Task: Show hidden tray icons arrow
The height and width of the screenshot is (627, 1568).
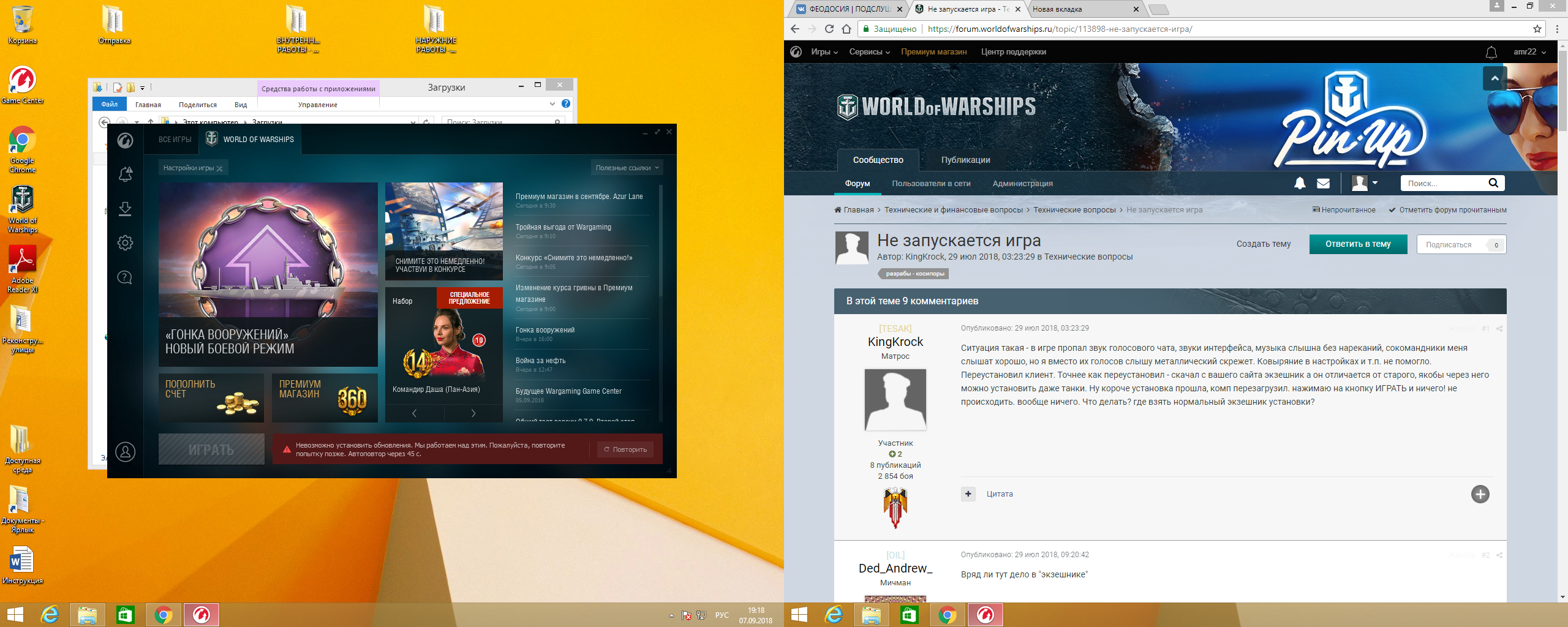Action: coord(671,615)
